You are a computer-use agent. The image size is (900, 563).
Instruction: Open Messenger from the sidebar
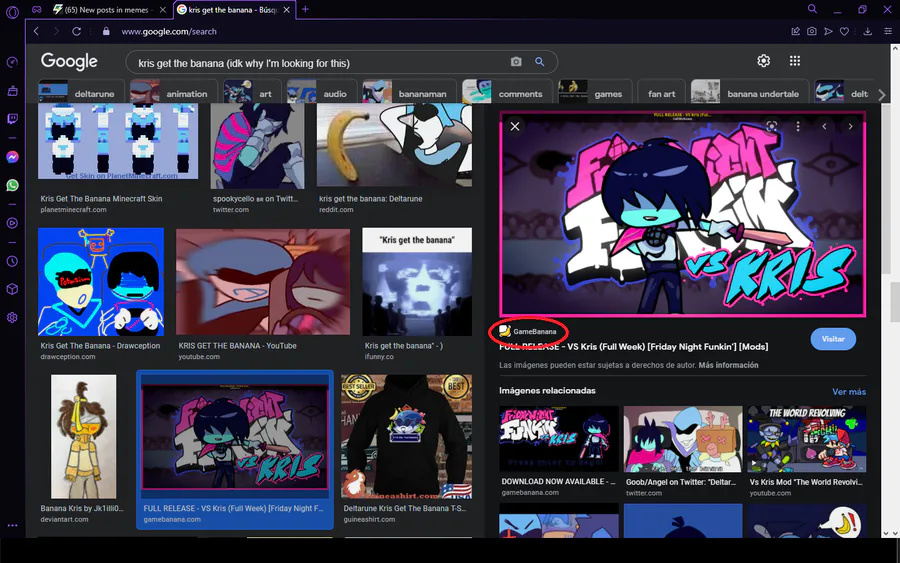tap(12, 157)
